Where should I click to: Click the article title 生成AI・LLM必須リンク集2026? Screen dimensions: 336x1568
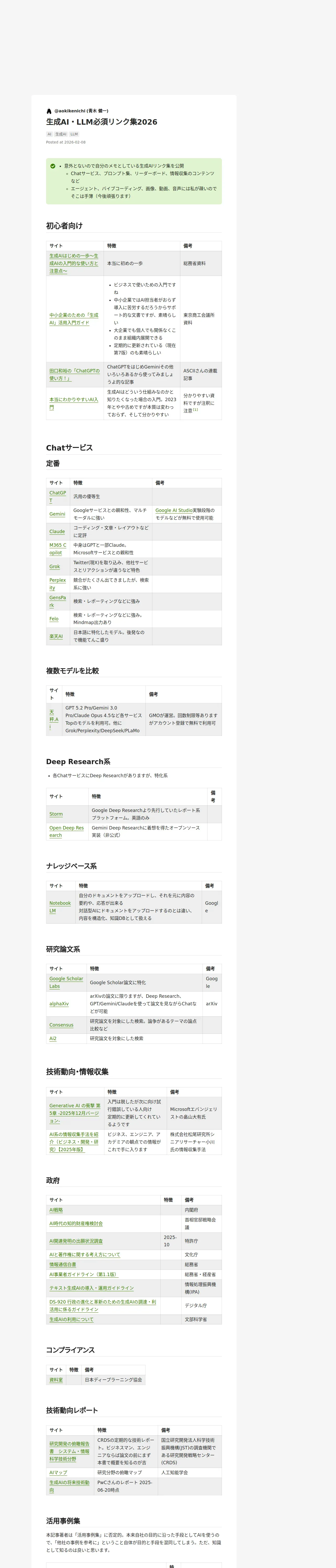[102, 122]
